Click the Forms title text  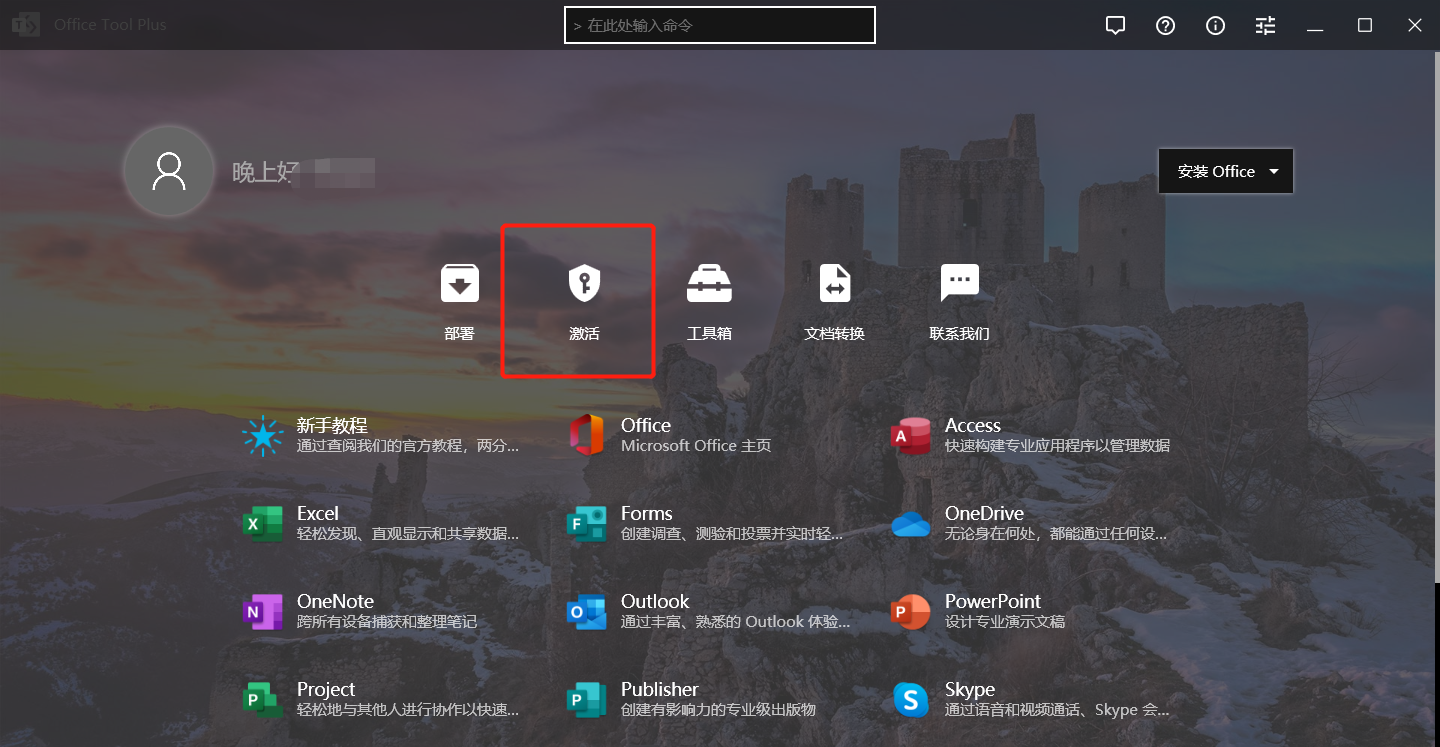(x=647, y=513)
